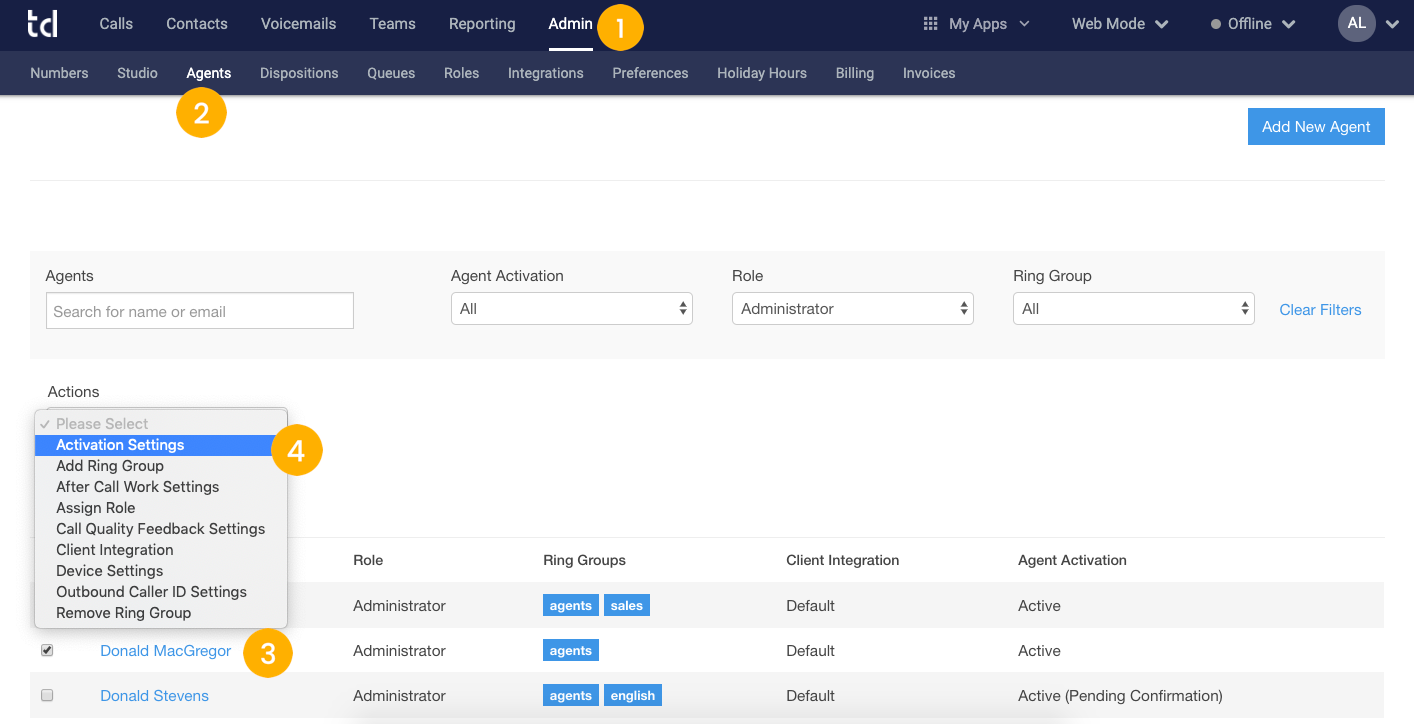1414x724 pixels.
Task: Click the AL user avatar
Action: pyautogui.click(x=1356, y=23)
